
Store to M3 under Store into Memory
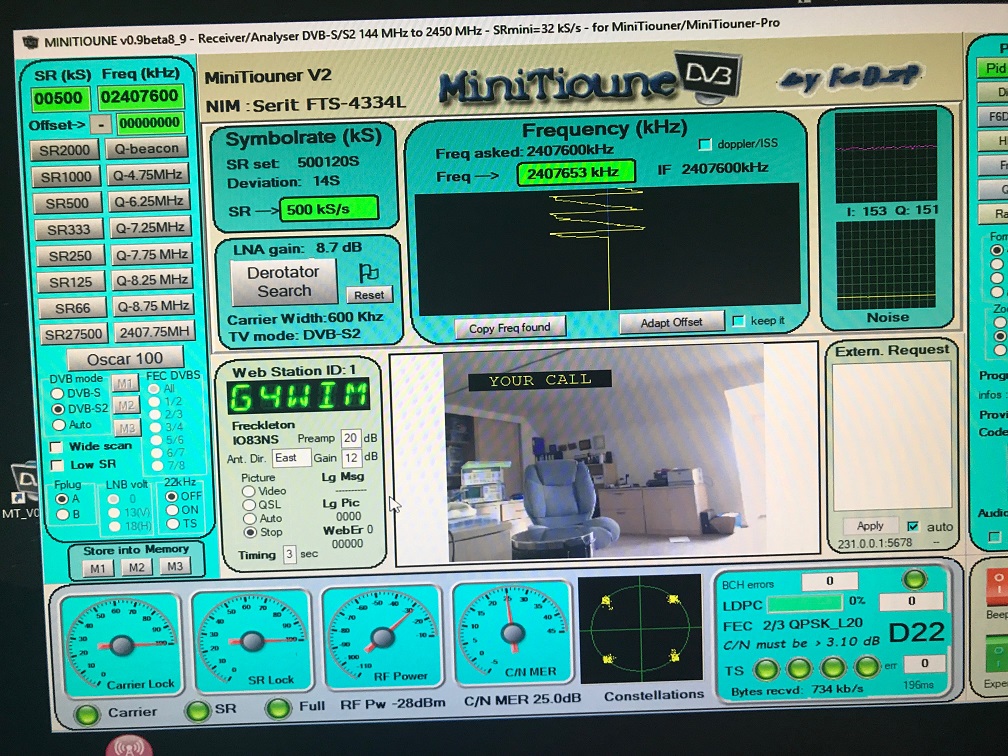(175, 566)
